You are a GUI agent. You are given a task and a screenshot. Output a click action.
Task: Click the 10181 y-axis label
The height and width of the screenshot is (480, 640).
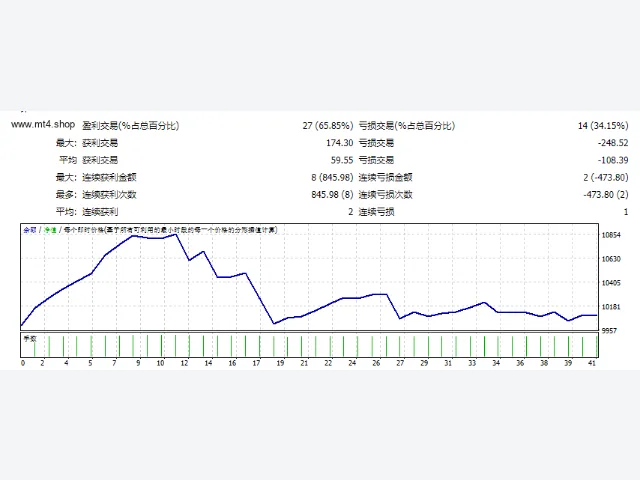click(611, 307)
